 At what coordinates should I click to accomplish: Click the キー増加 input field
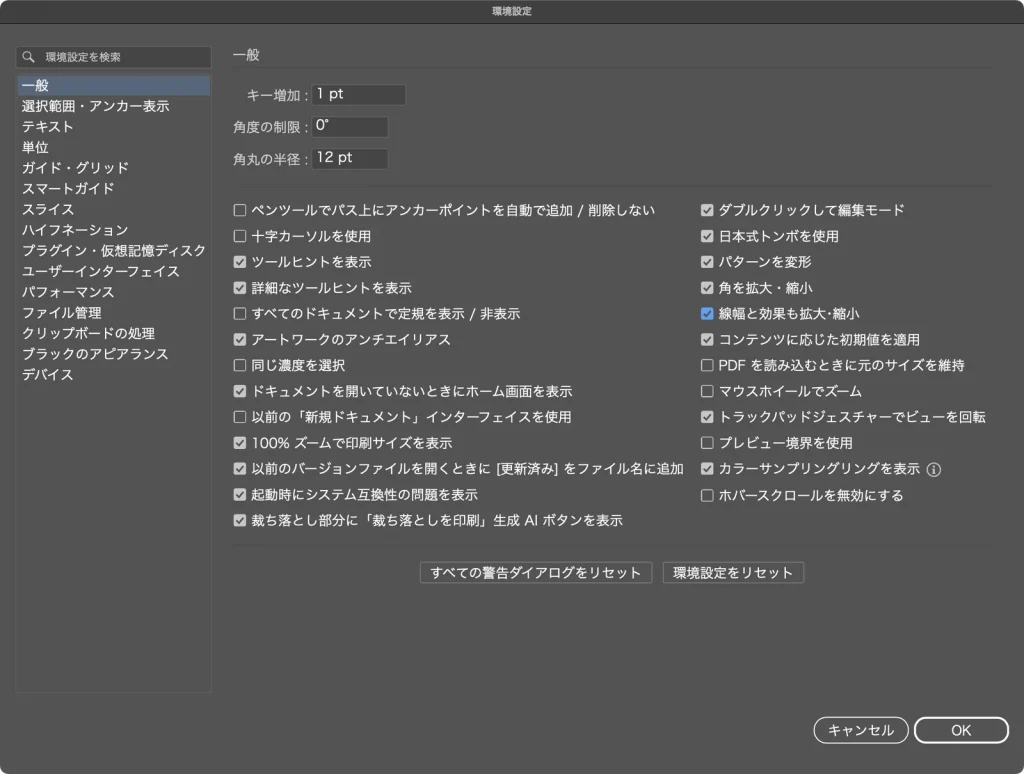point(359,95)
